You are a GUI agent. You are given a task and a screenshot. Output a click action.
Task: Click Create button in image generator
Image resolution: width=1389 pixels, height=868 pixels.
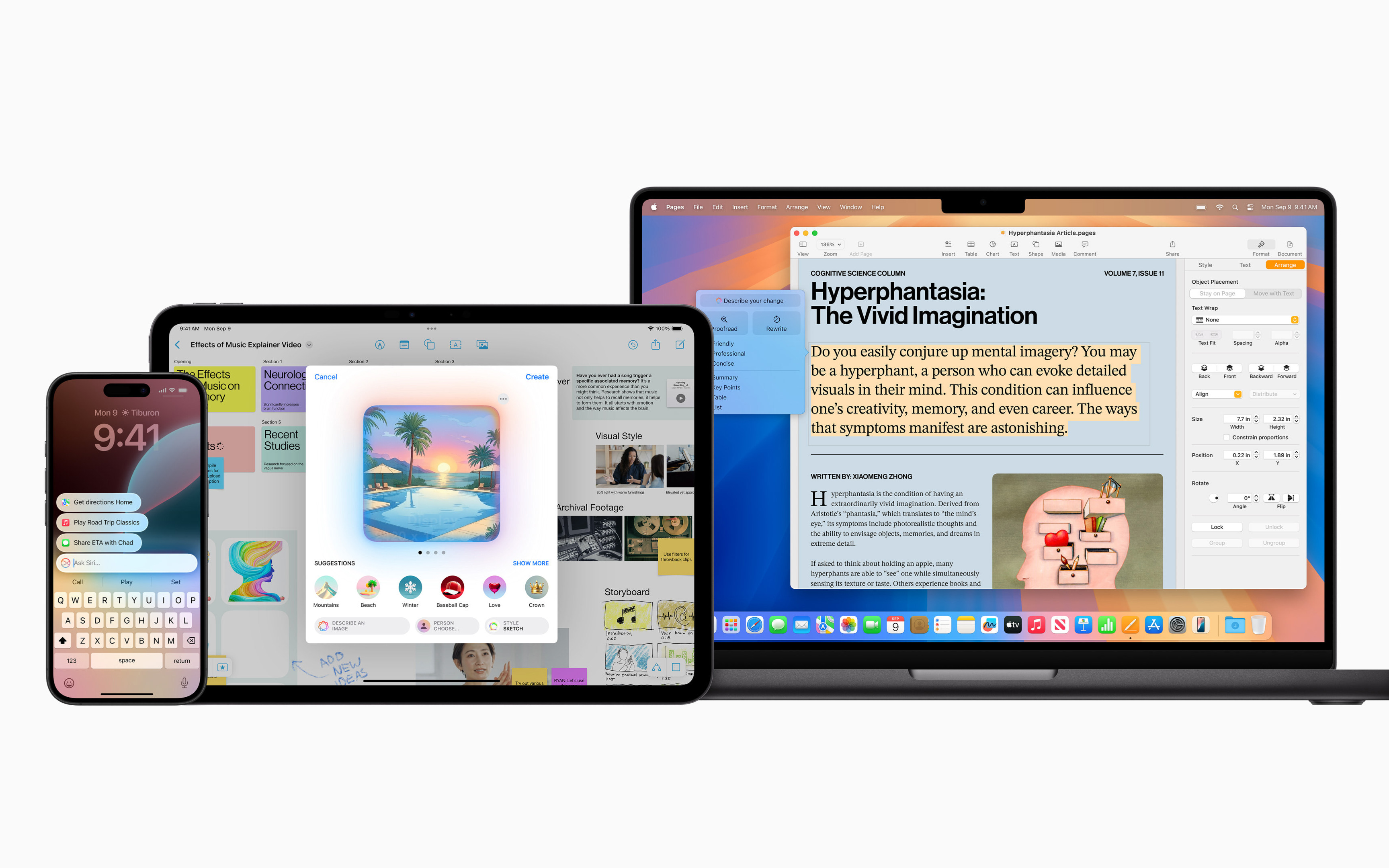[536, 376]
